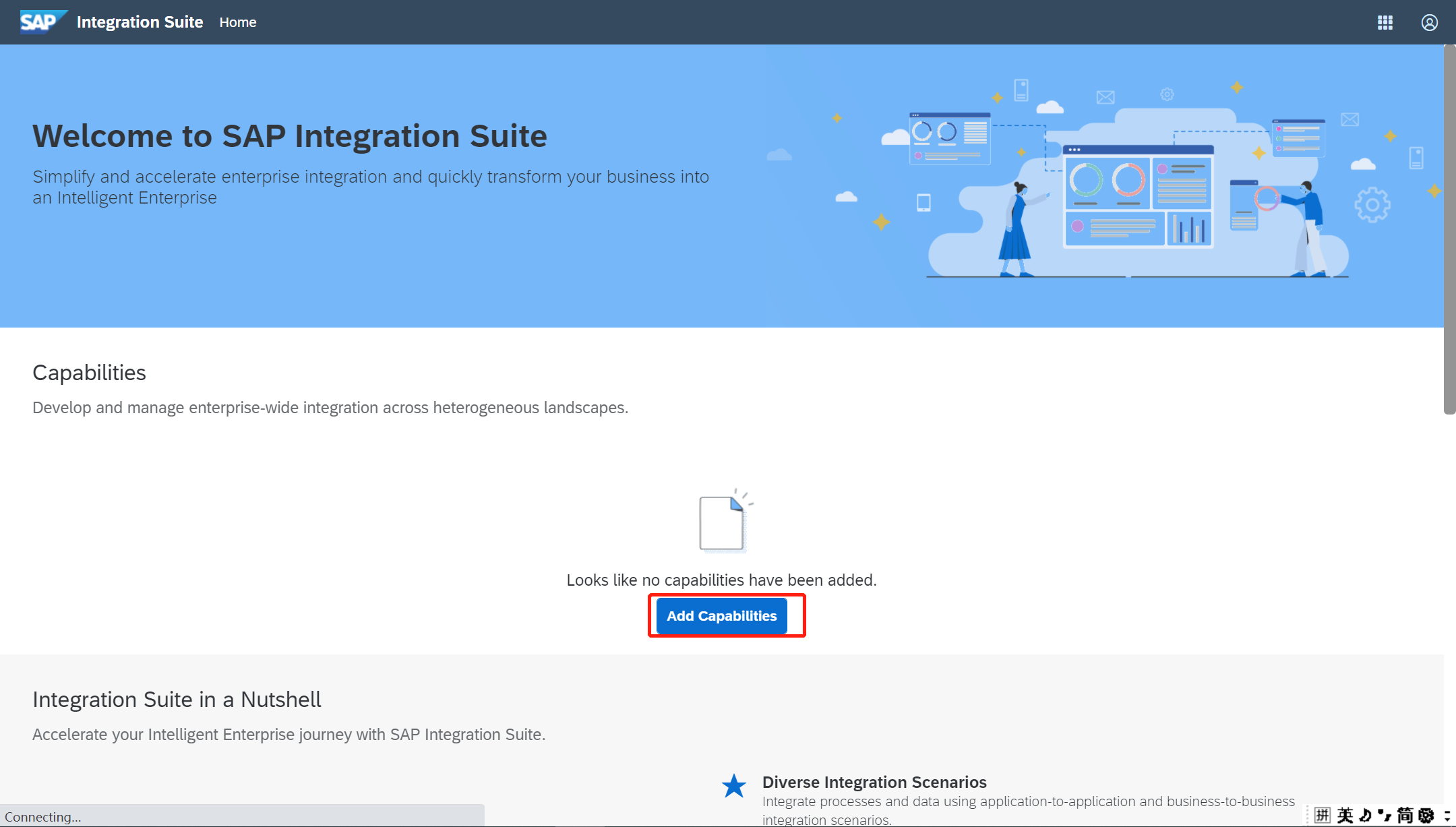Viewport: 1456px width, 827px height.
Task: Click the "Capabilities" section heading
Action: tap(89, 373)
